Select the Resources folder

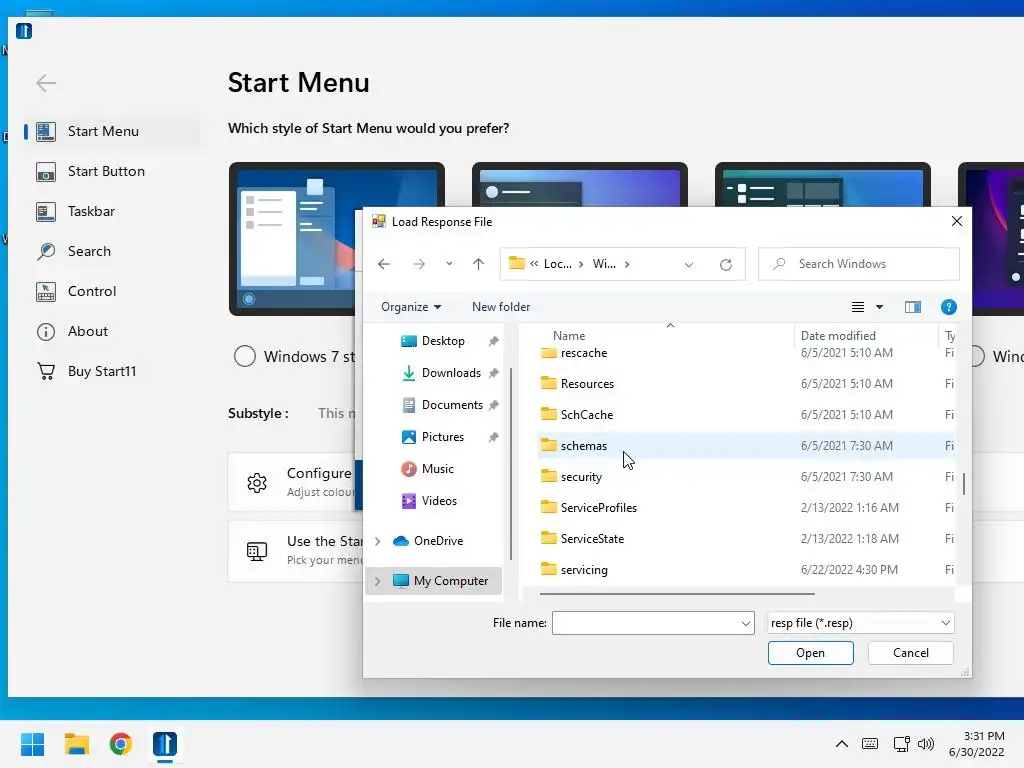[744, 383]
